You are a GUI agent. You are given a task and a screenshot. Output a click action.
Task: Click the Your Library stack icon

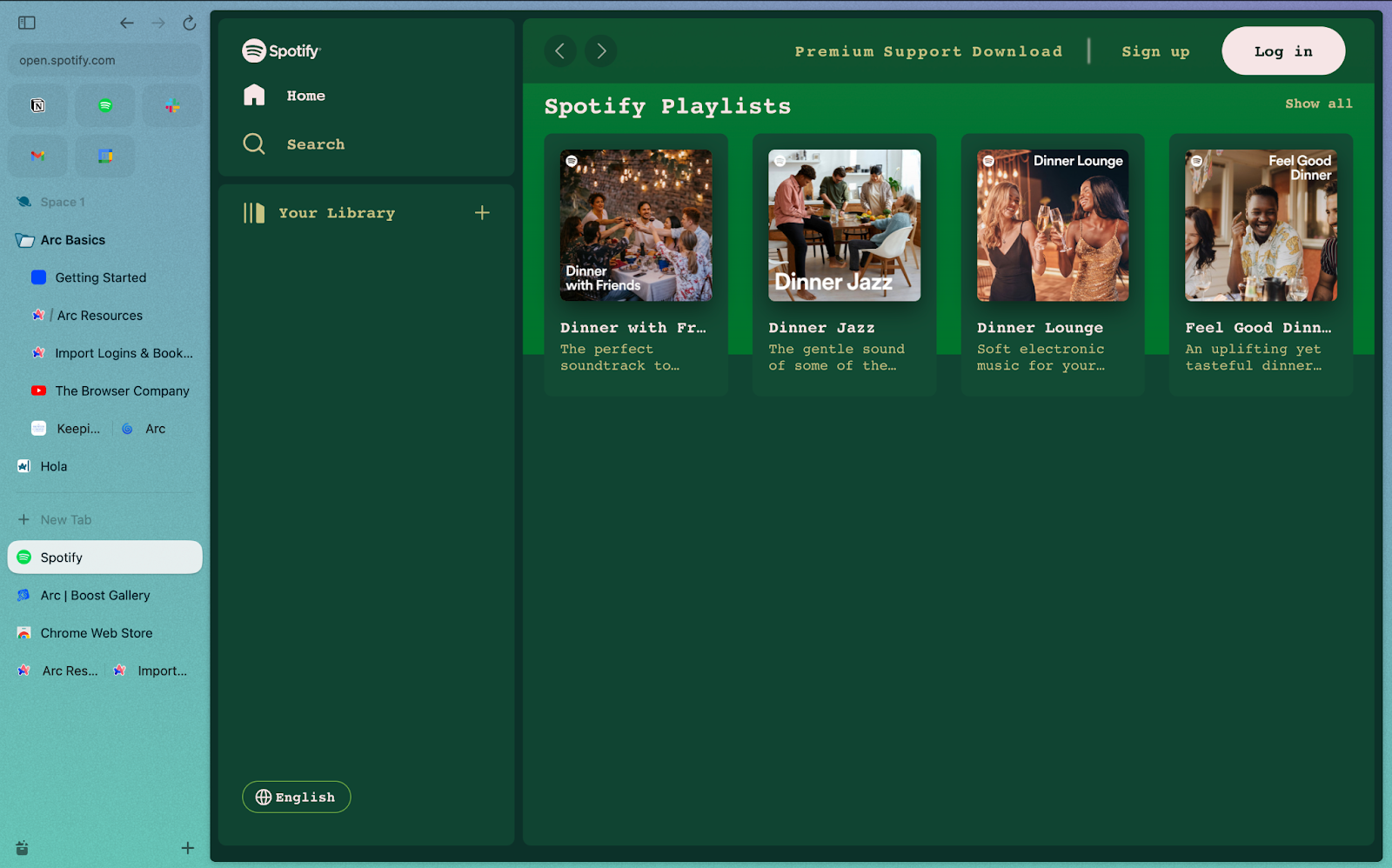(254, 213)
